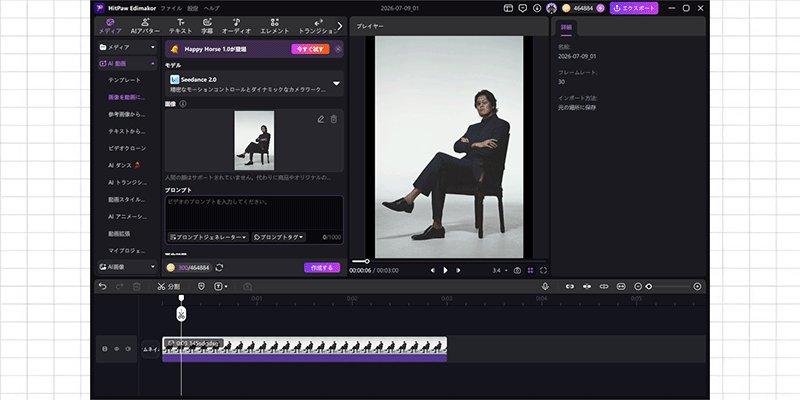Viewport: 800px width, 400px height.
Task: Open the オーディオ tab
Action: (236, 26)
